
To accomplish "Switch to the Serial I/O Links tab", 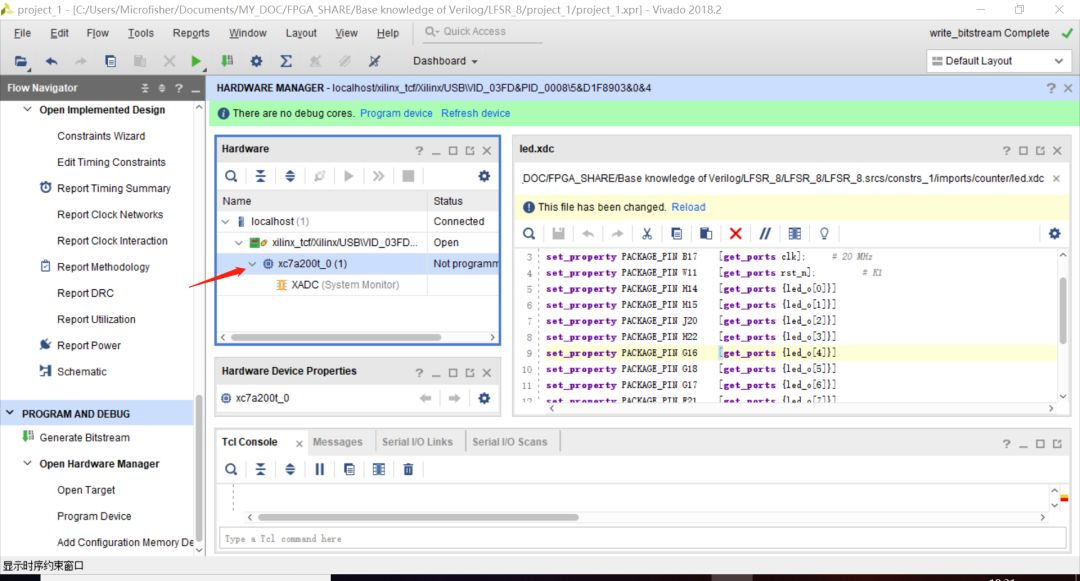I will coord(419,441).
